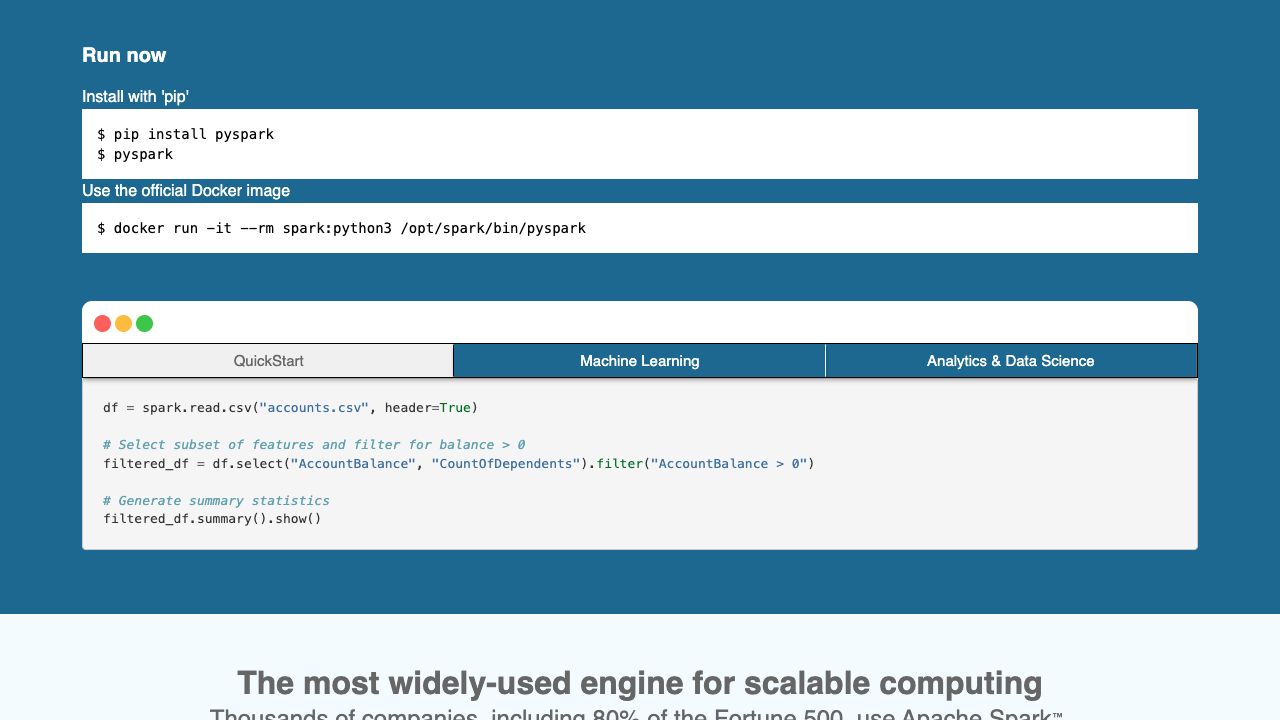Image resolution: width=1280 pixels, height=720 pixels.
Task: Click the red dot in code window
Action: [x=102, y=323]
